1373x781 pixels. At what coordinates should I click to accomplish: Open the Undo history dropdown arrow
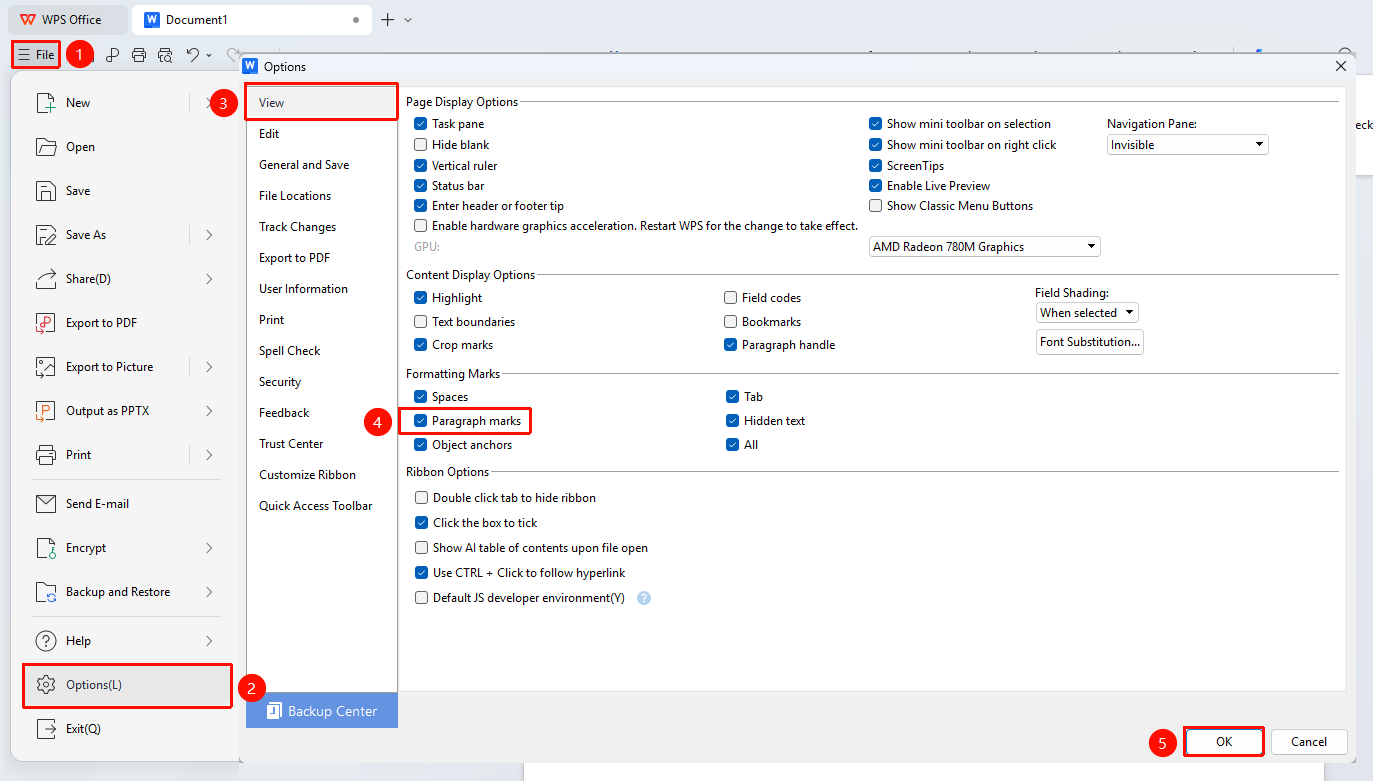click(209, 55)
